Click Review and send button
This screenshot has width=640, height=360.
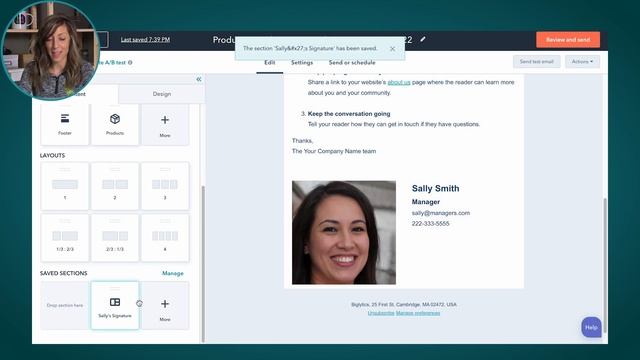[568, 40]
